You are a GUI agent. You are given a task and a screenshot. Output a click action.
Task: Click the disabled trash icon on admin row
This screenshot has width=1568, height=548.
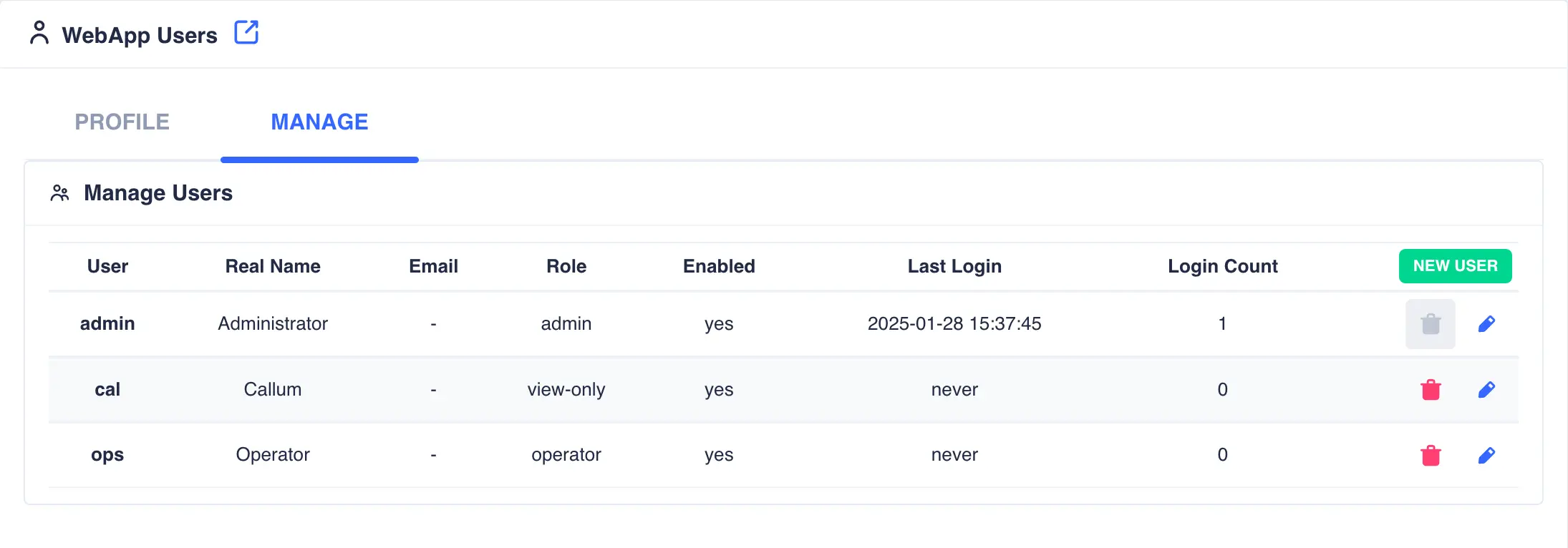[1430, 323]
